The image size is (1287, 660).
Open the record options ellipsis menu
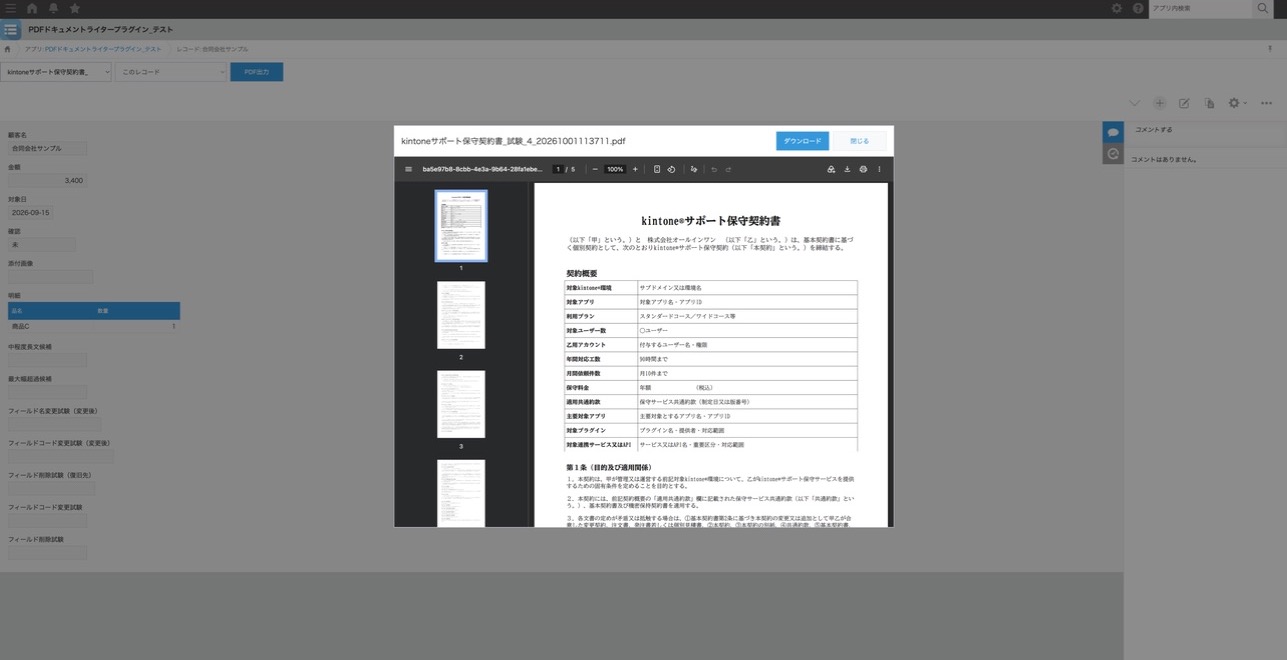tap(1266, 103)
